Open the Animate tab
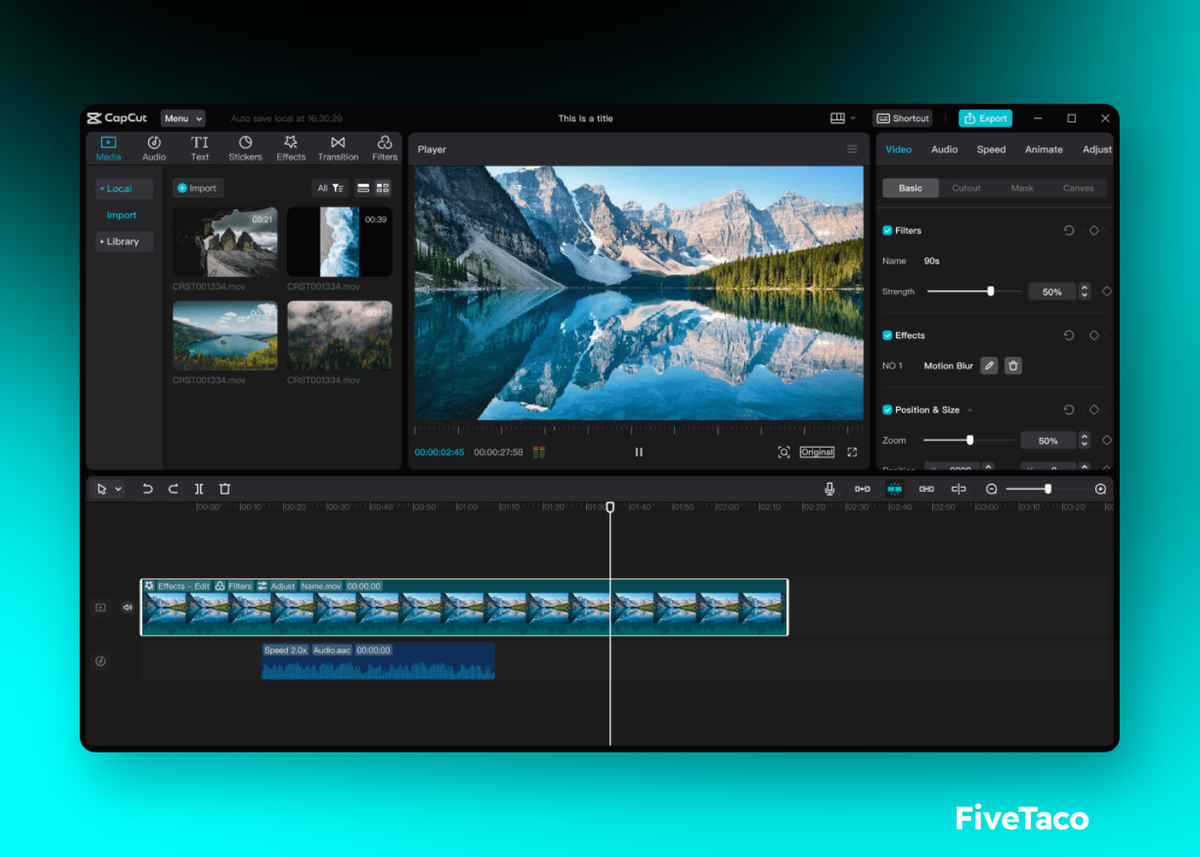This screenshot has height=857, width=1200. point(1044,149)
